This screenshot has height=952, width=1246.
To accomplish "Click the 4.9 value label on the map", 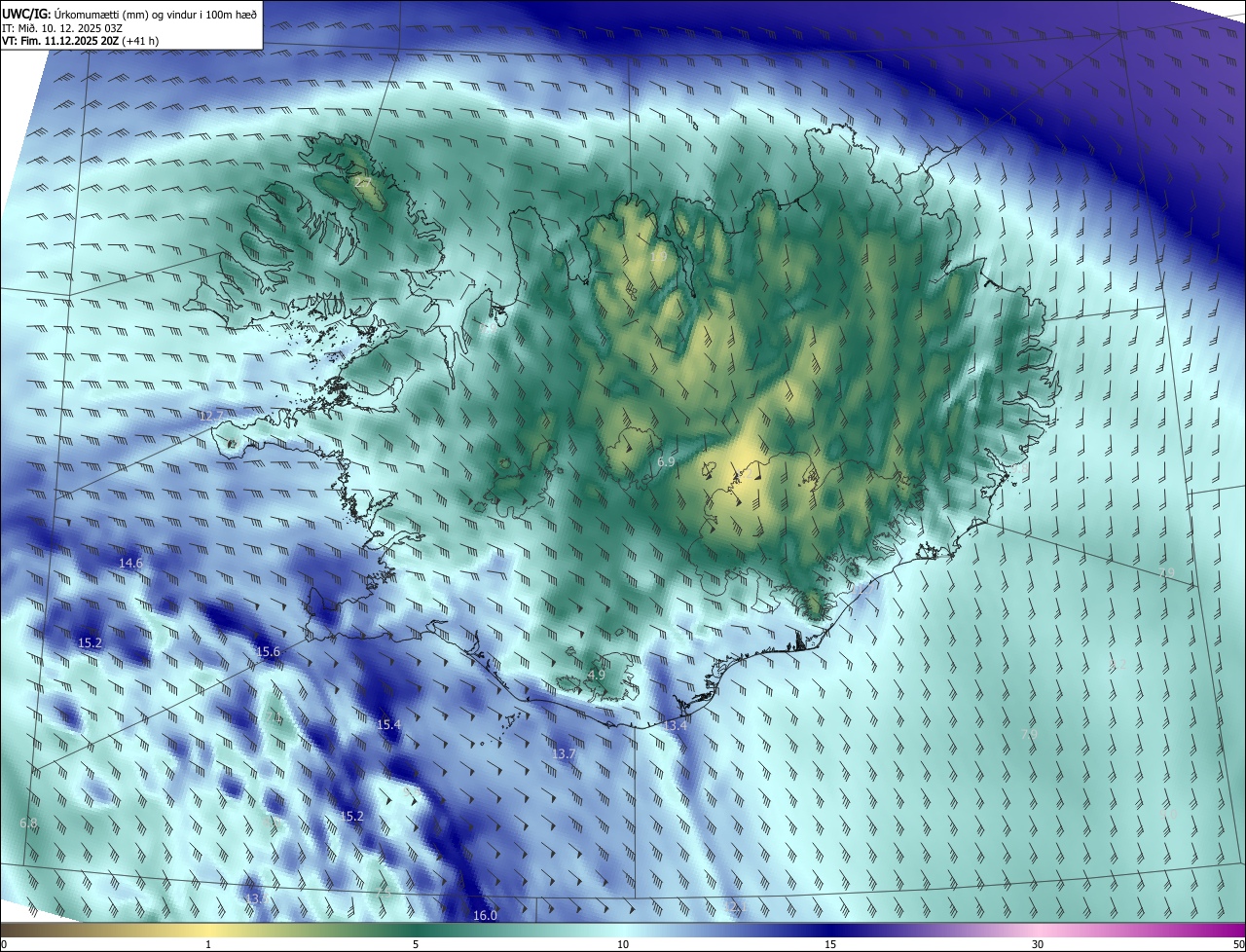I will click(x=597, y=675).
